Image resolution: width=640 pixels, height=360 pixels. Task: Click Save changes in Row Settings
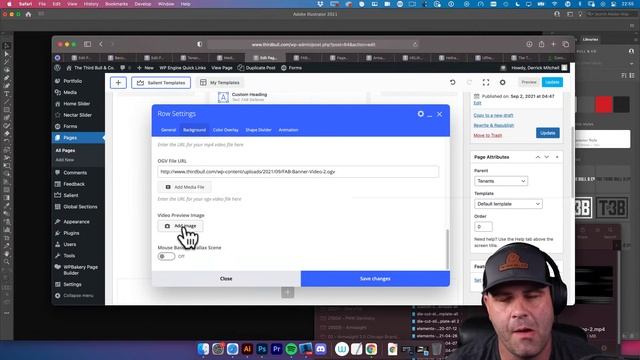tap(375, 278)
